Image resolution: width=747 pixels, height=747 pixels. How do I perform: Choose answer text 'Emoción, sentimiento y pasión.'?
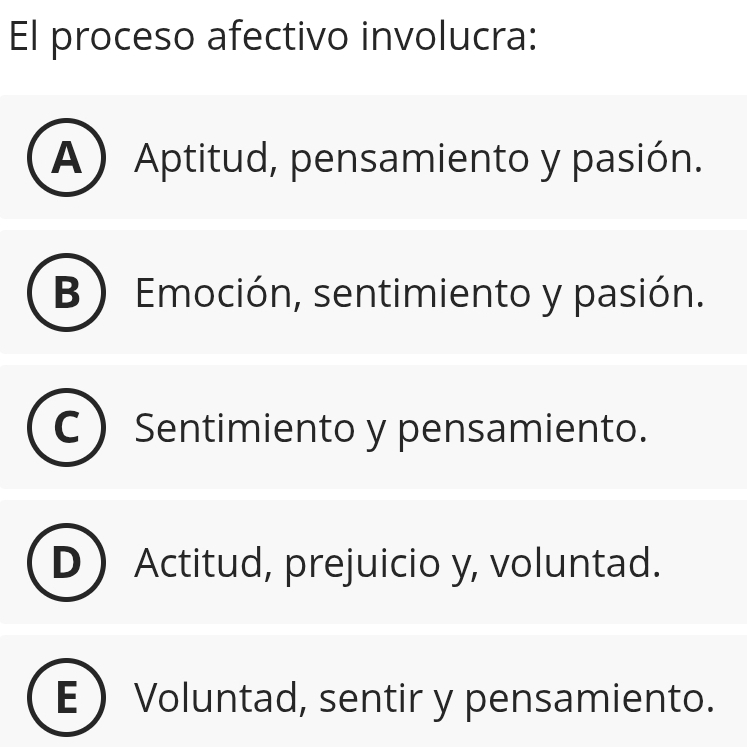(419, 294)
